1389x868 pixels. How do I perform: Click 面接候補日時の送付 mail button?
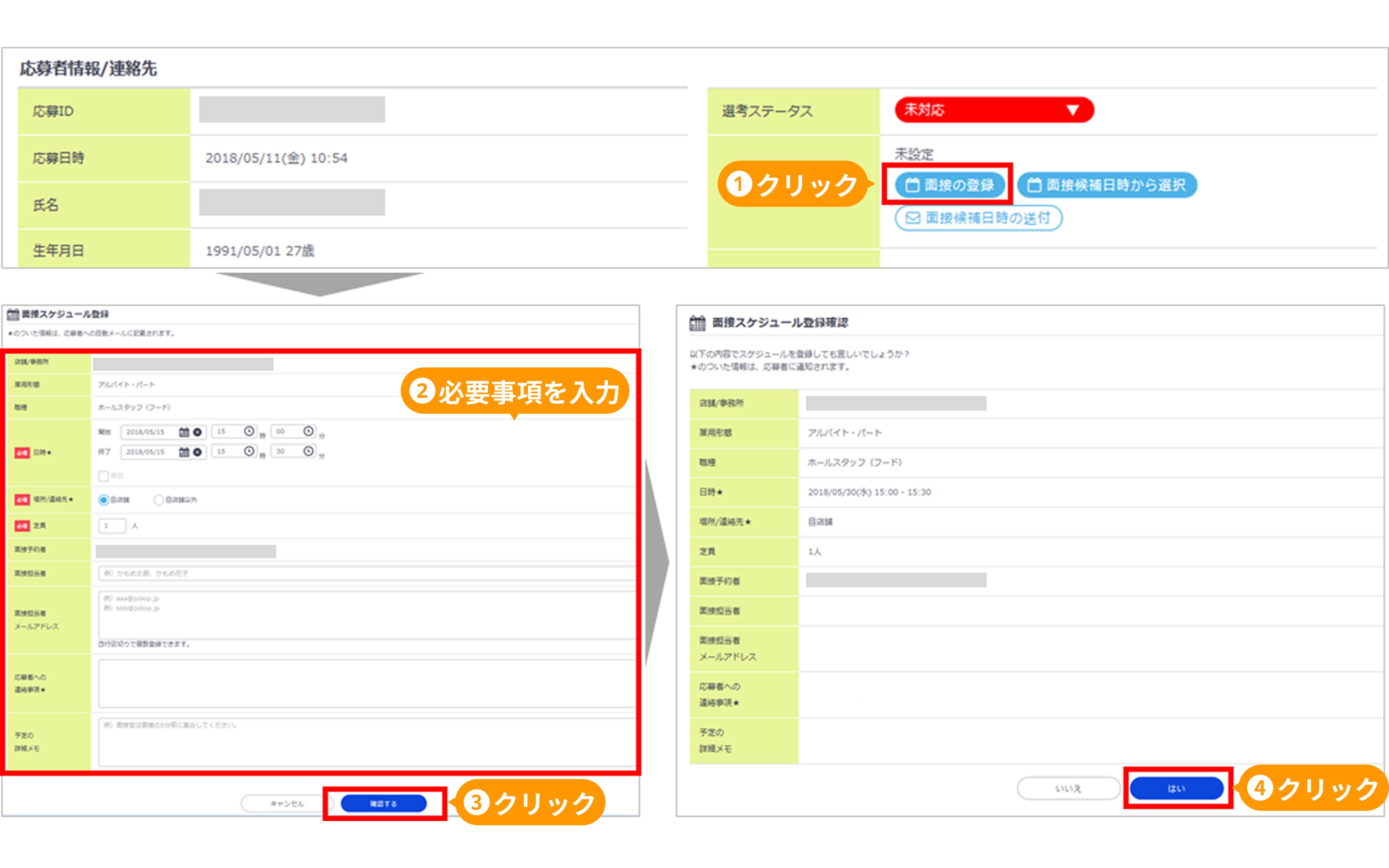coord(978,218)
